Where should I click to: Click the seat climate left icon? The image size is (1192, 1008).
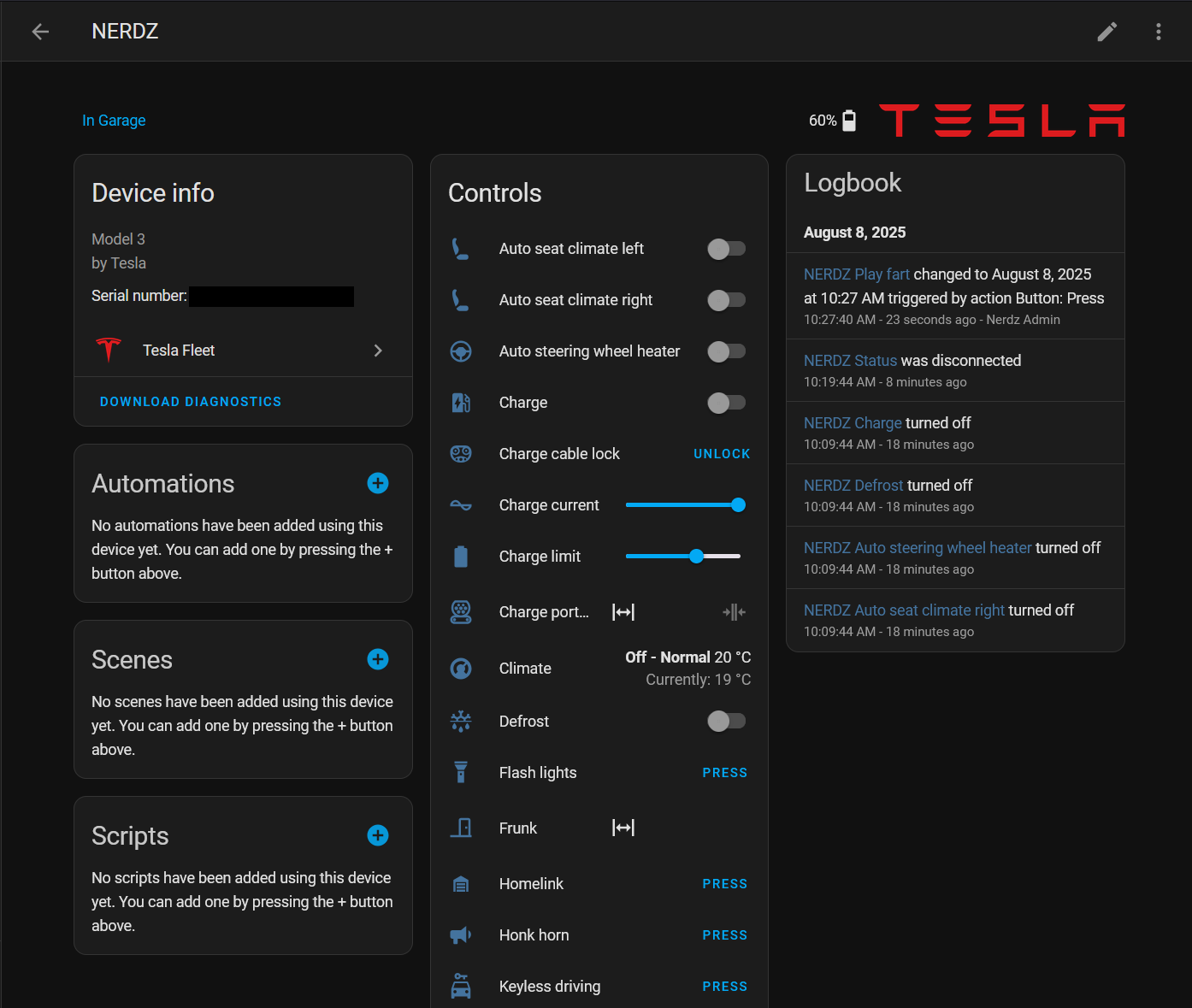(x=462, y=249)
